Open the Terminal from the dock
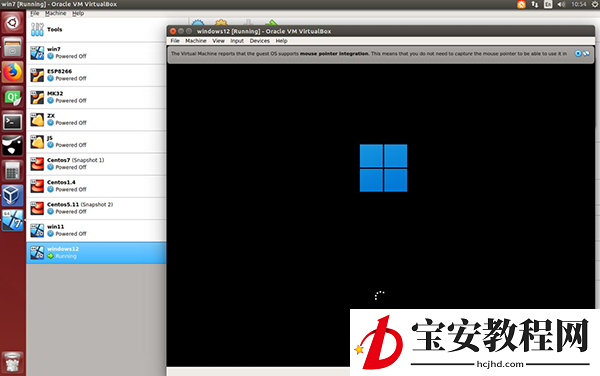The height and width of the screenshot is (376, 600). pyautogui.click(x=12, y=122)
